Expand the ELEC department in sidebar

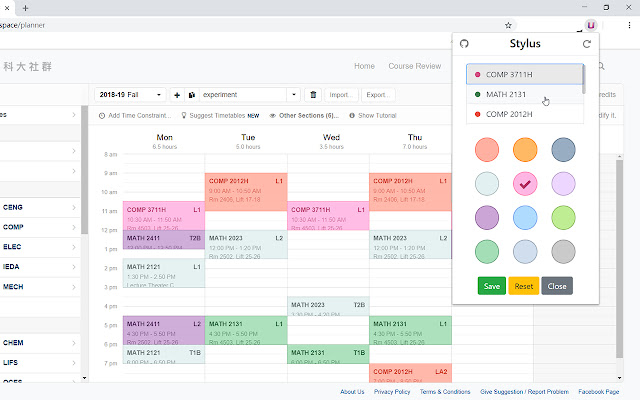39,247
